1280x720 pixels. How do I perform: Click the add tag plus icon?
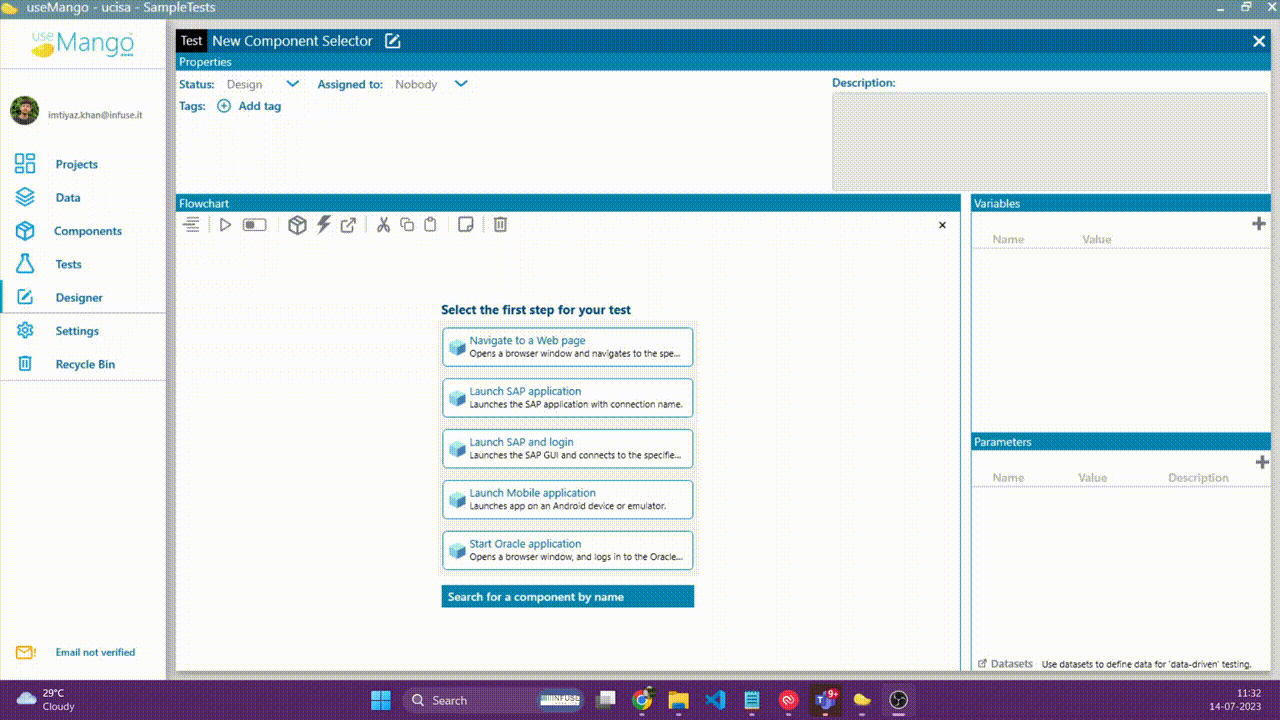coord(224,106)
